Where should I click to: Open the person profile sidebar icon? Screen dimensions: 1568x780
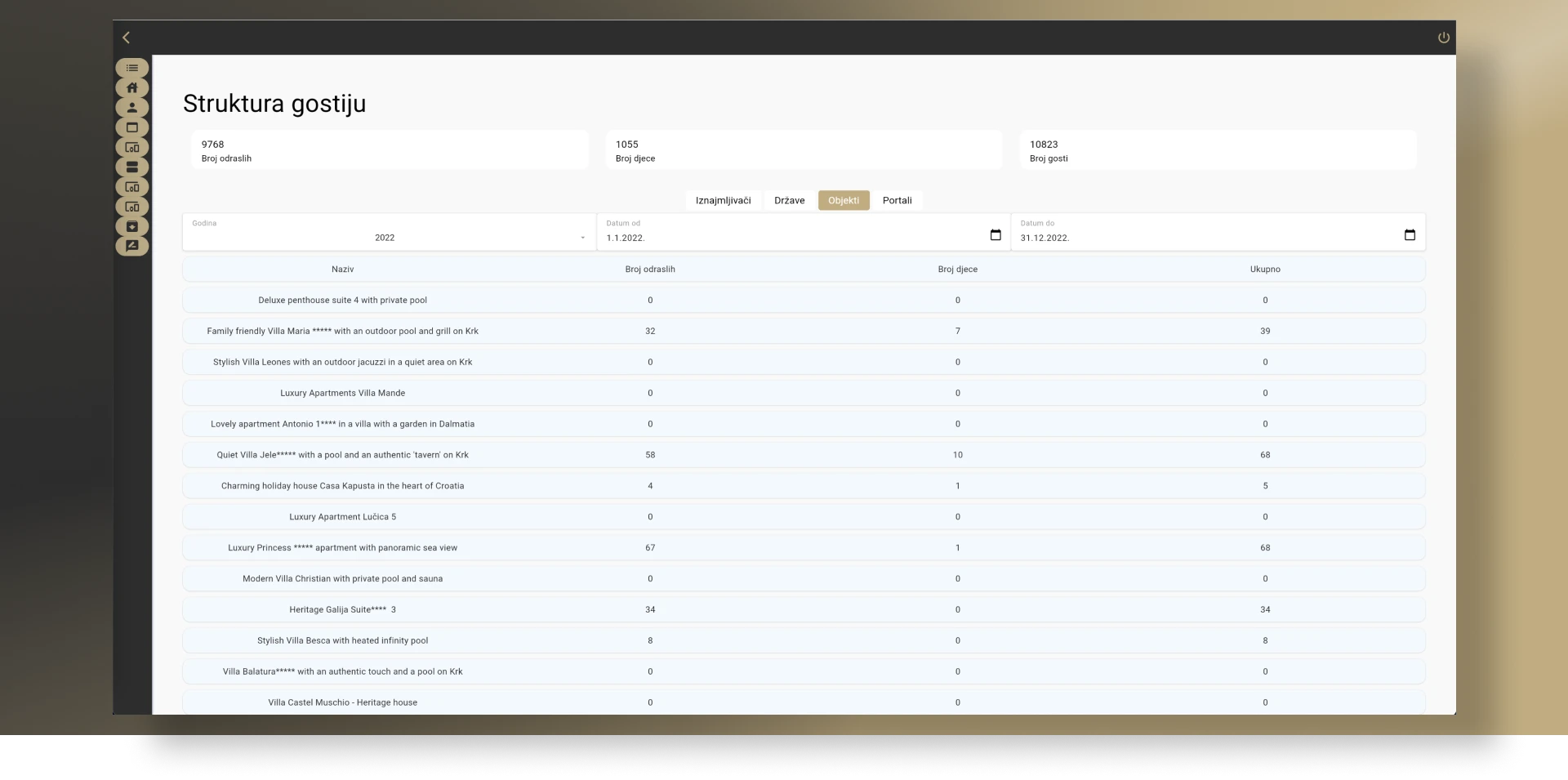coord(132,107)
